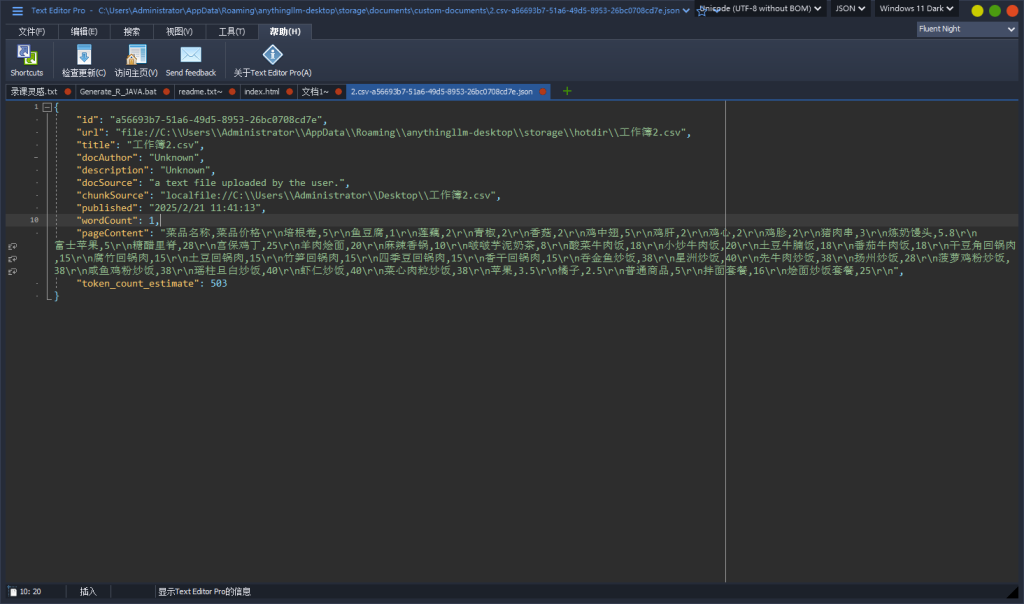Collapse the JSON root fold at line 1
The width and height of the screenshot is (1024, 604).
coord(46,107)
